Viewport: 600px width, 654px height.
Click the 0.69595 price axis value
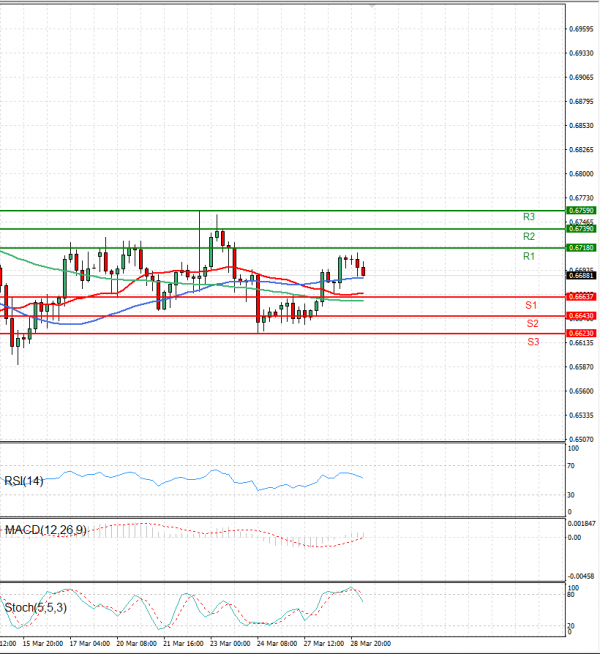click(x=581, y=29)
